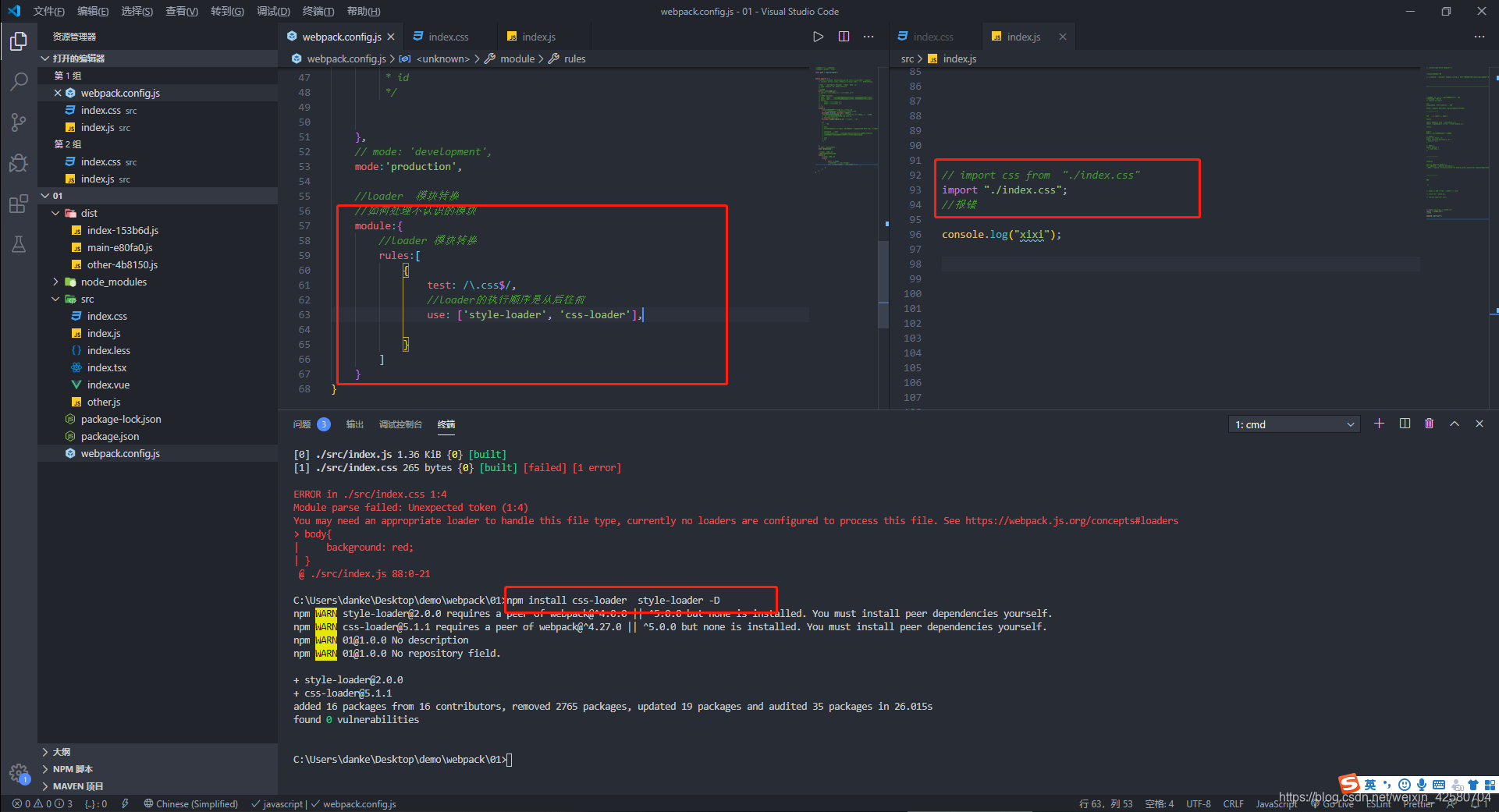The height and width of the screenshot is (812, 1499).
Task: Kill terminal with trash icon
Action: (1430, 424)
